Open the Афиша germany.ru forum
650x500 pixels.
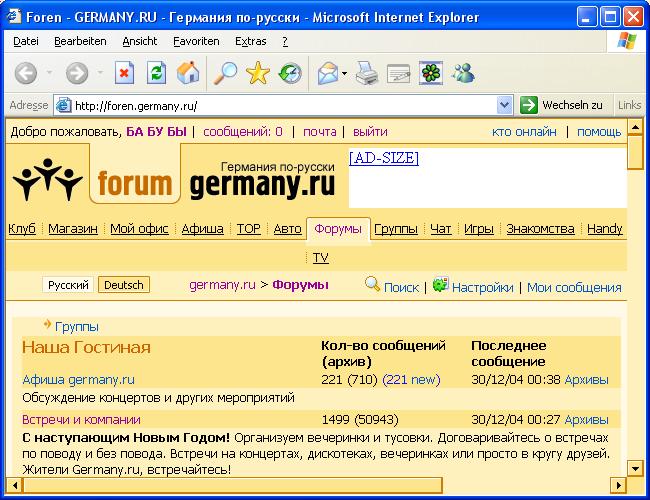78,379
